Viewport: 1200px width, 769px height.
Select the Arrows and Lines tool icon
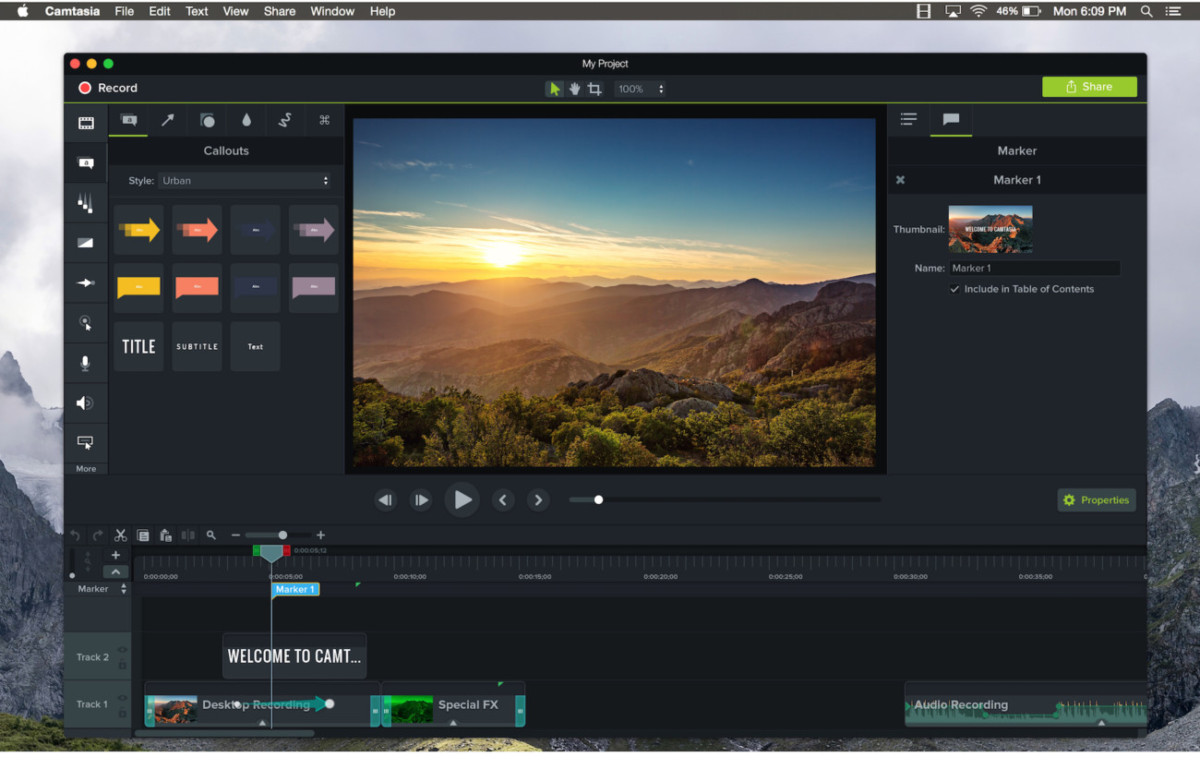coord(168,120)
